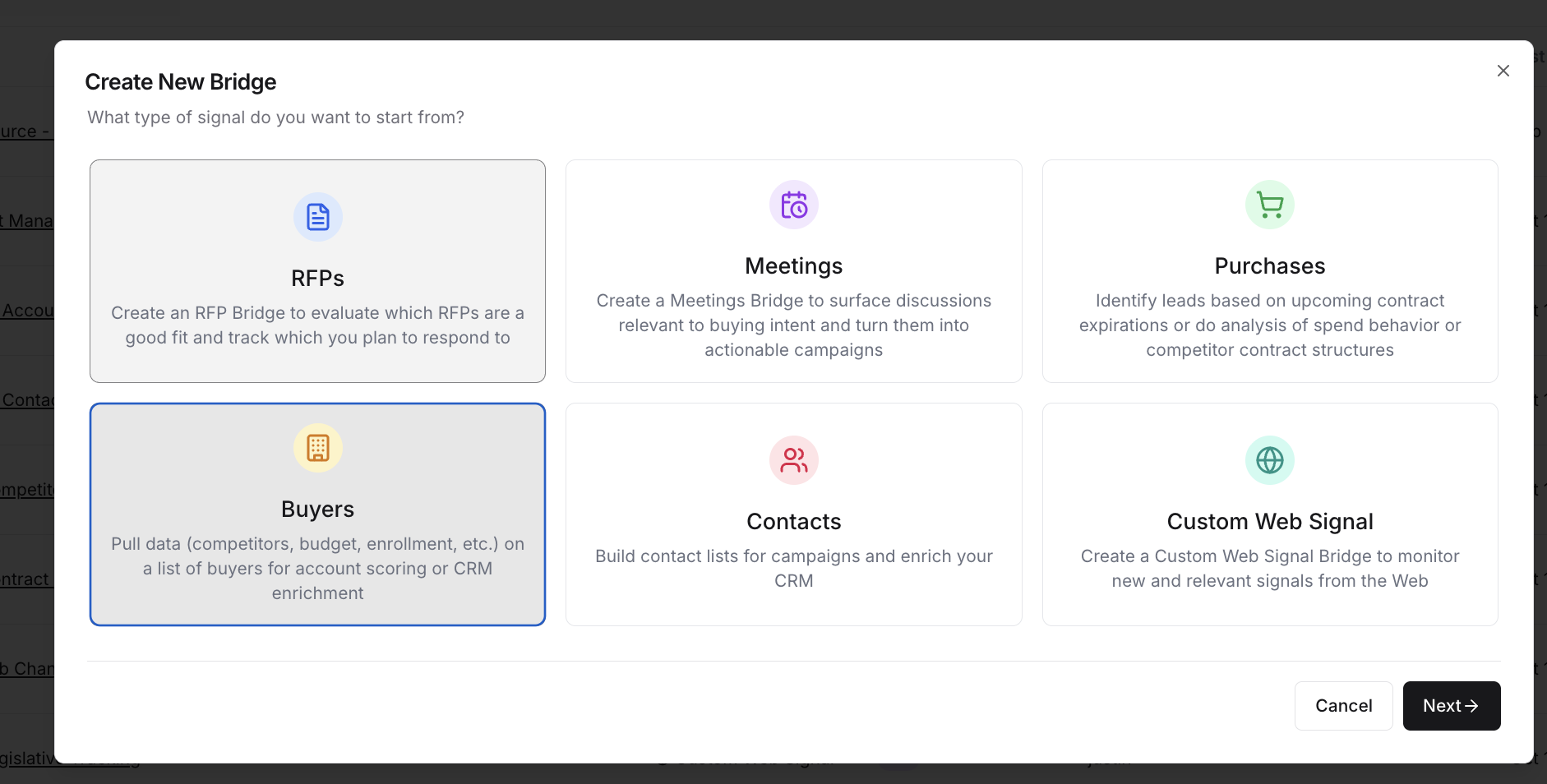The image size is (1547, 784).
Task: Click the RFPs document icon
Action: [317, 217]
